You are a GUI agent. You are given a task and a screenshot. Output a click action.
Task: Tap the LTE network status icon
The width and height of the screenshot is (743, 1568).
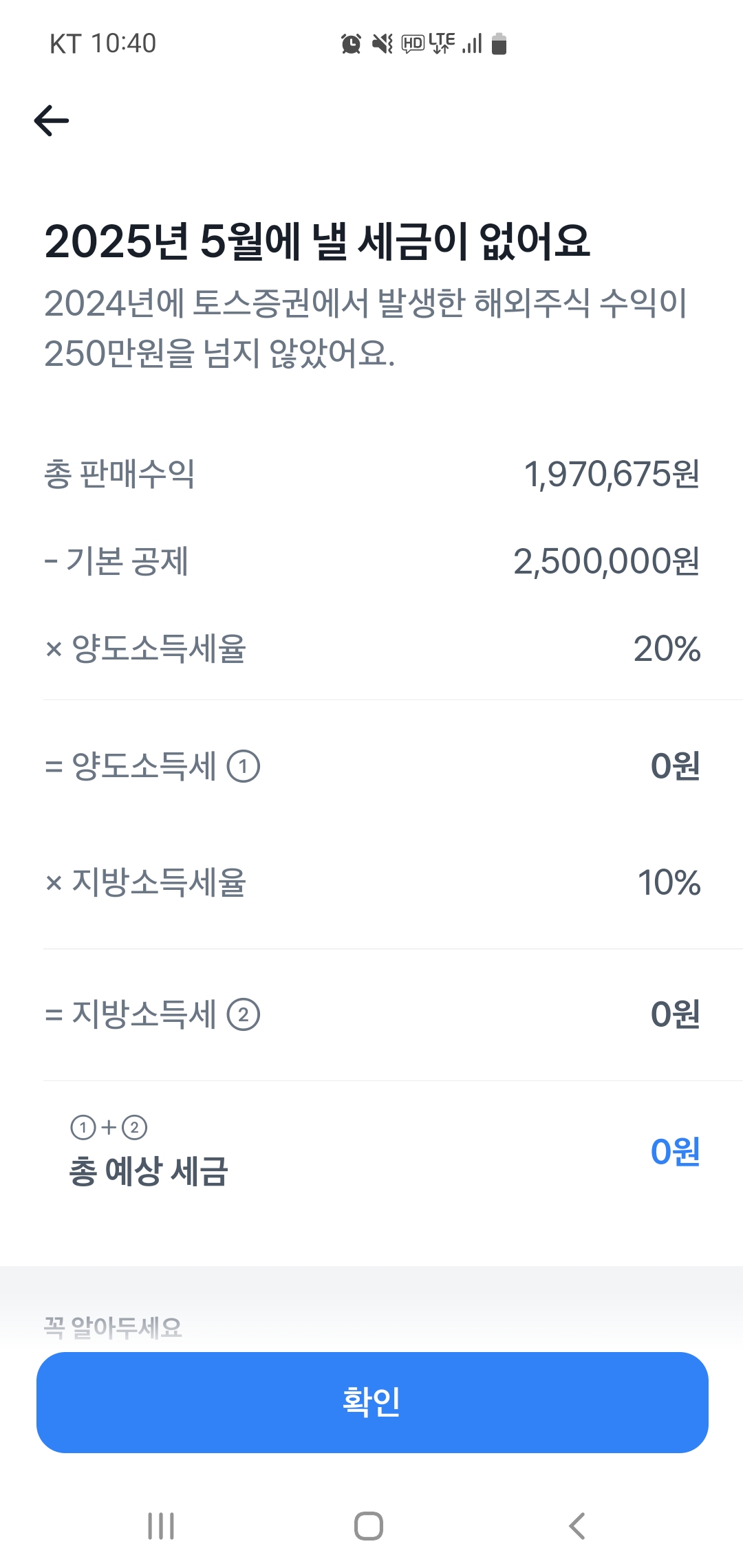point(442,43)
